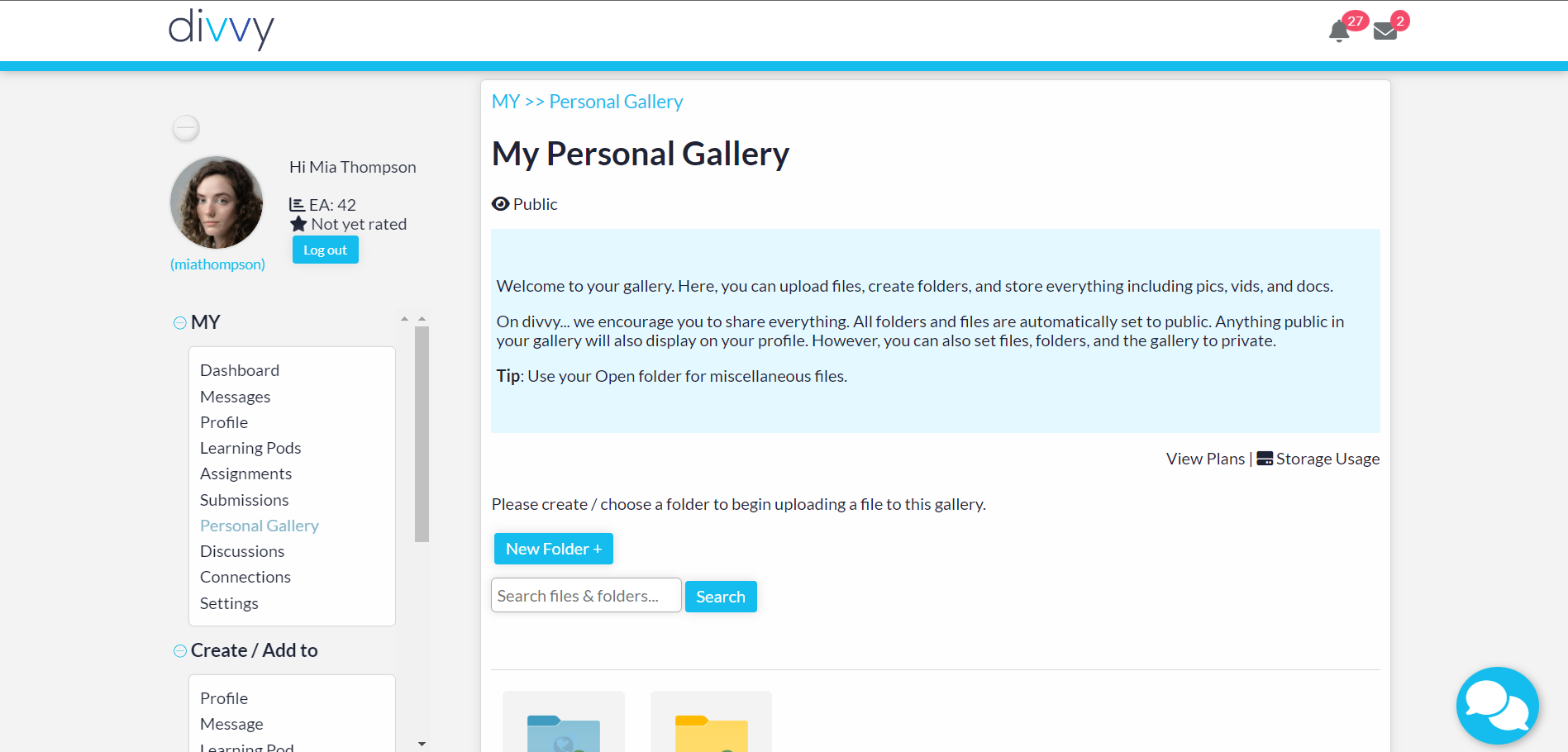This screenshot has width=1568, height=752.
Task: Open the notifications bell icon
Action: (x=1339, y=31)
